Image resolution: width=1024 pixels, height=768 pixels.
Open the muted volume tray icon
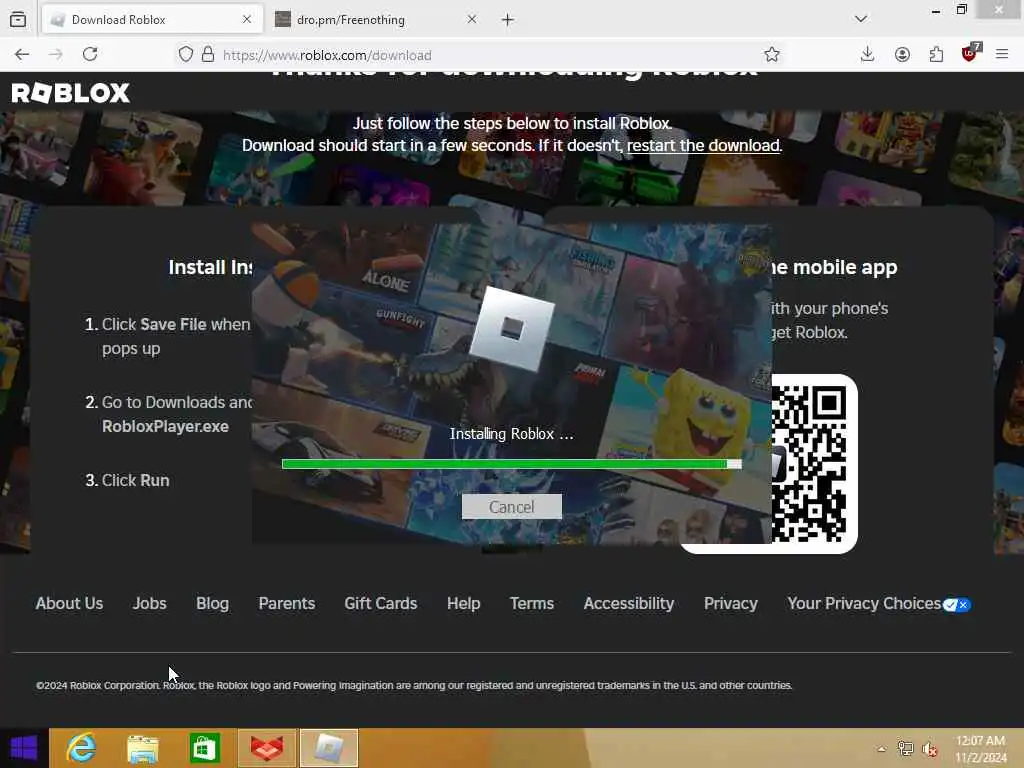(x=930, y=749)
